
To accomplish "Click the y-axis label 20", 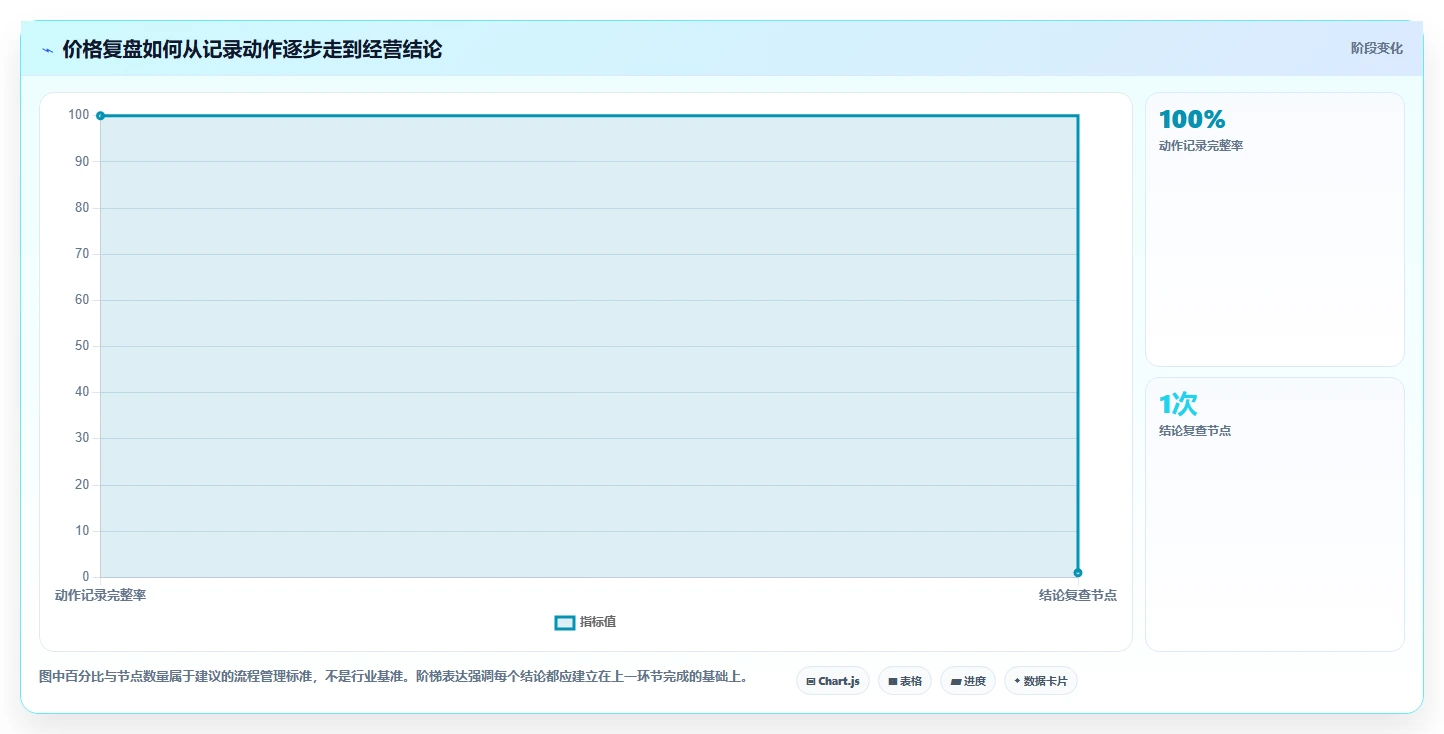I will point(82,485).
